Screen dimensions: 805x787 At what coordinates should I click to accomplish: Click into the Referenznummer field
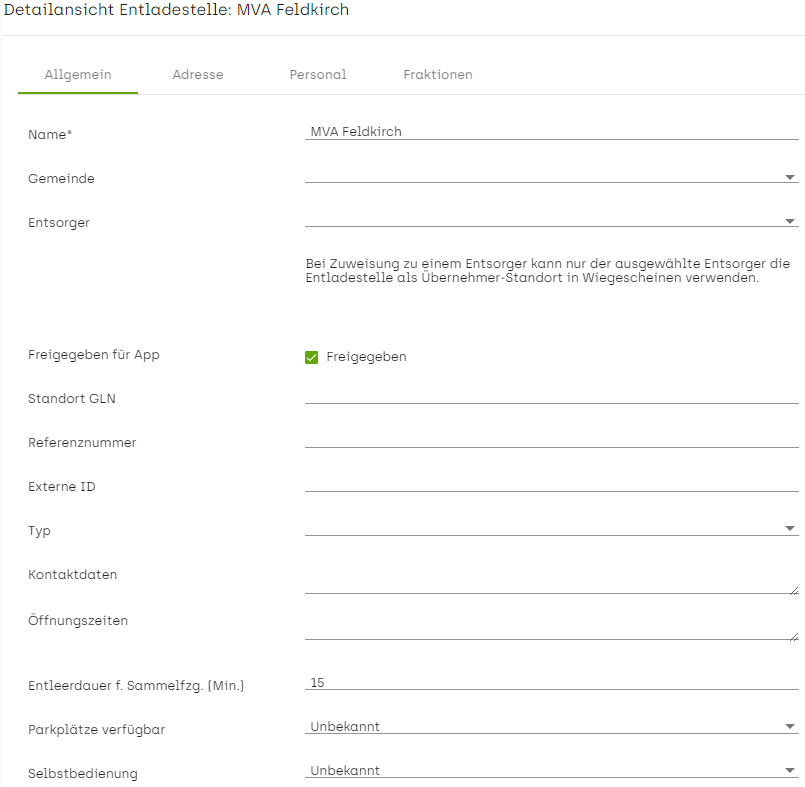[552, 440]
